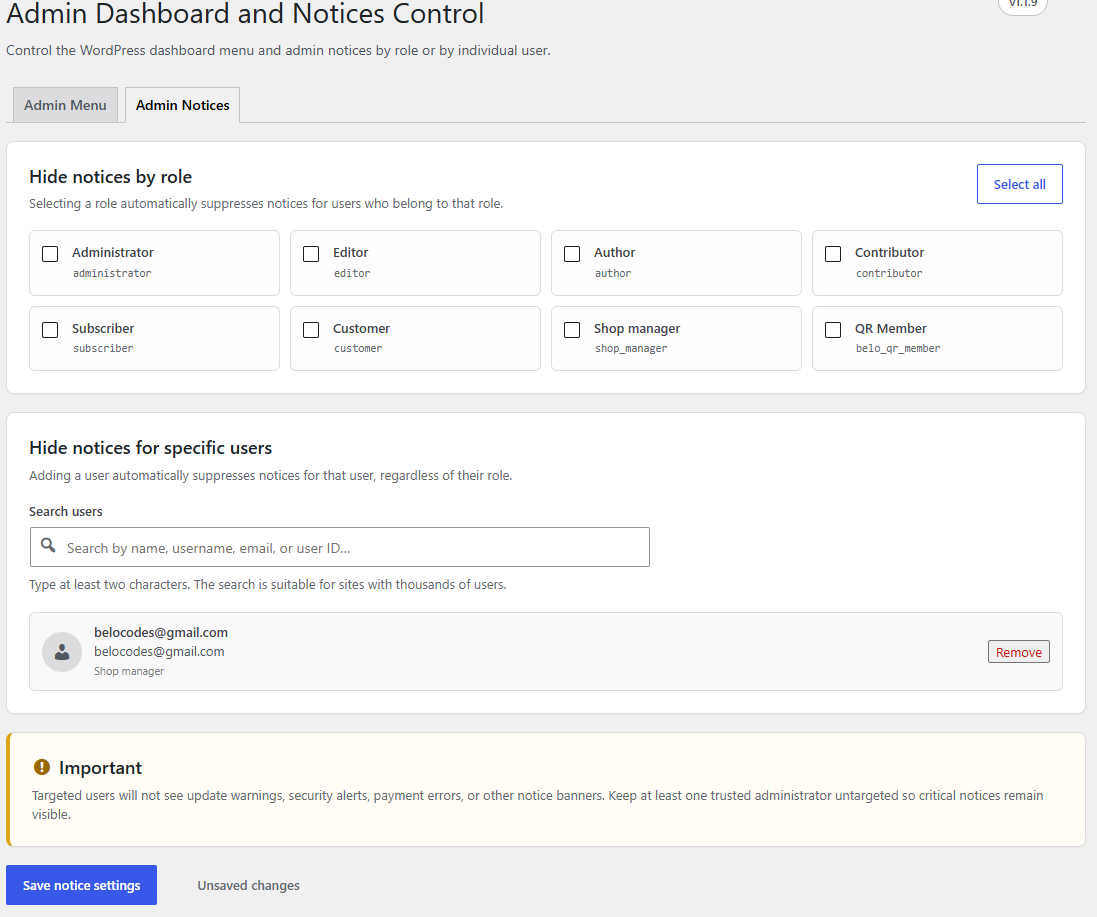Click the shop_manager slug text
The image size is (1097, 917).
[x=631, y=348]
